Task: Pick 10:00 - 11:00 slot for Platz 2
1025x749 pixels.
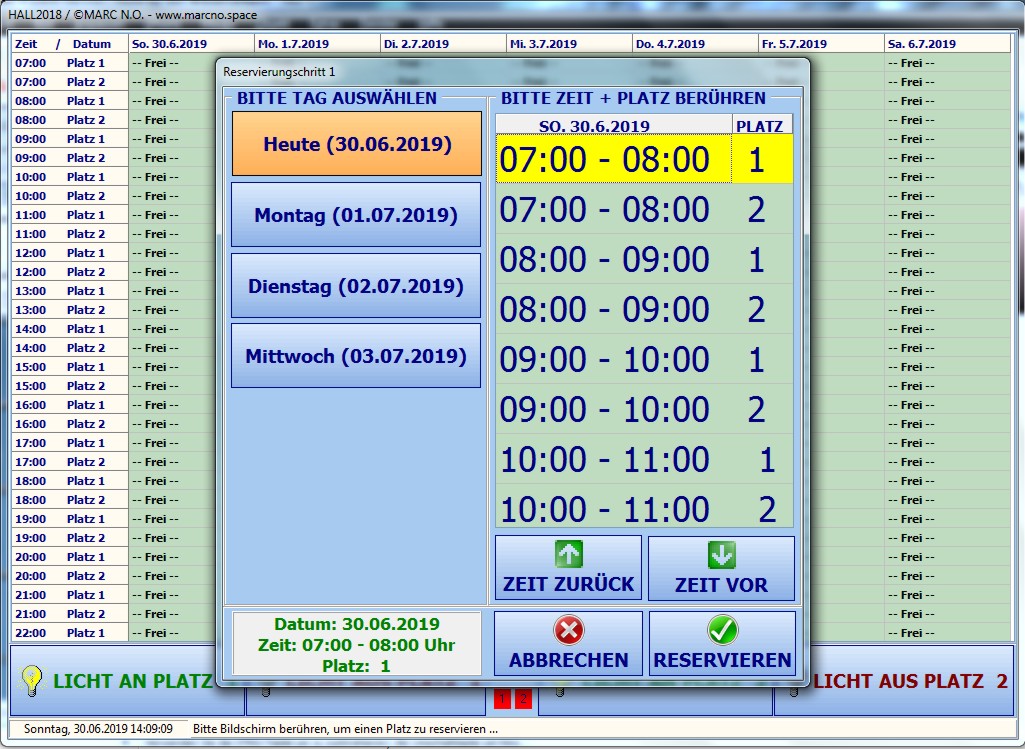Action: [x=644, y=510]
